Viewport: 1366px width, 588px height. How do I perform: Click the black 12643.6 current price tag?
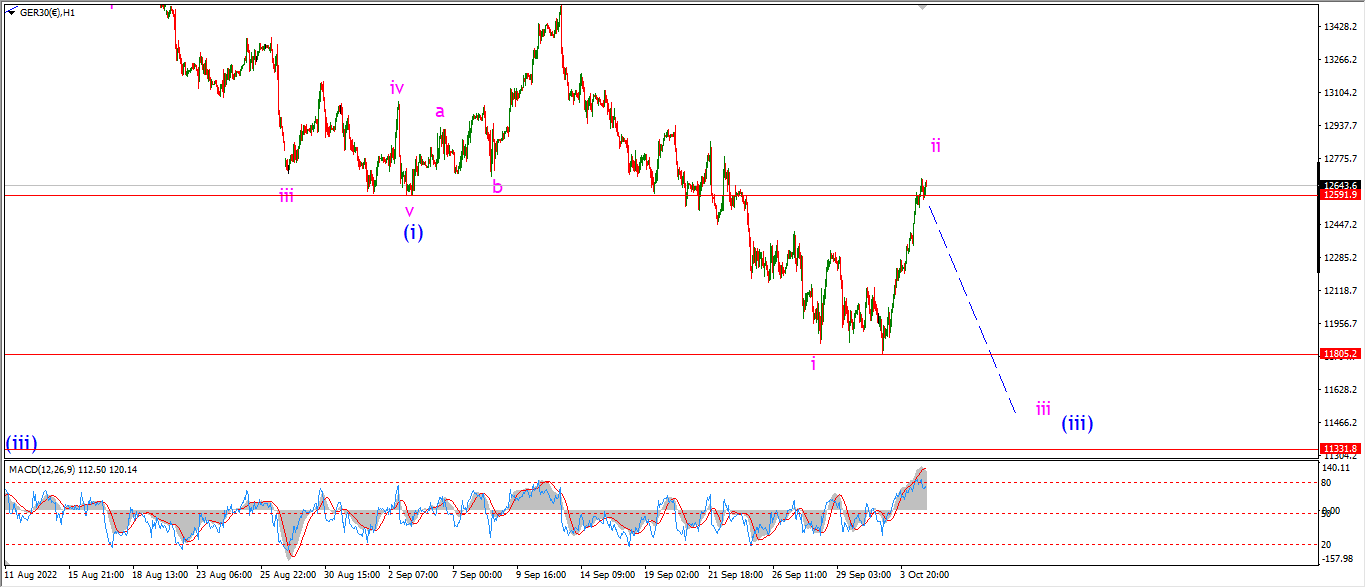click(1340, 185)
